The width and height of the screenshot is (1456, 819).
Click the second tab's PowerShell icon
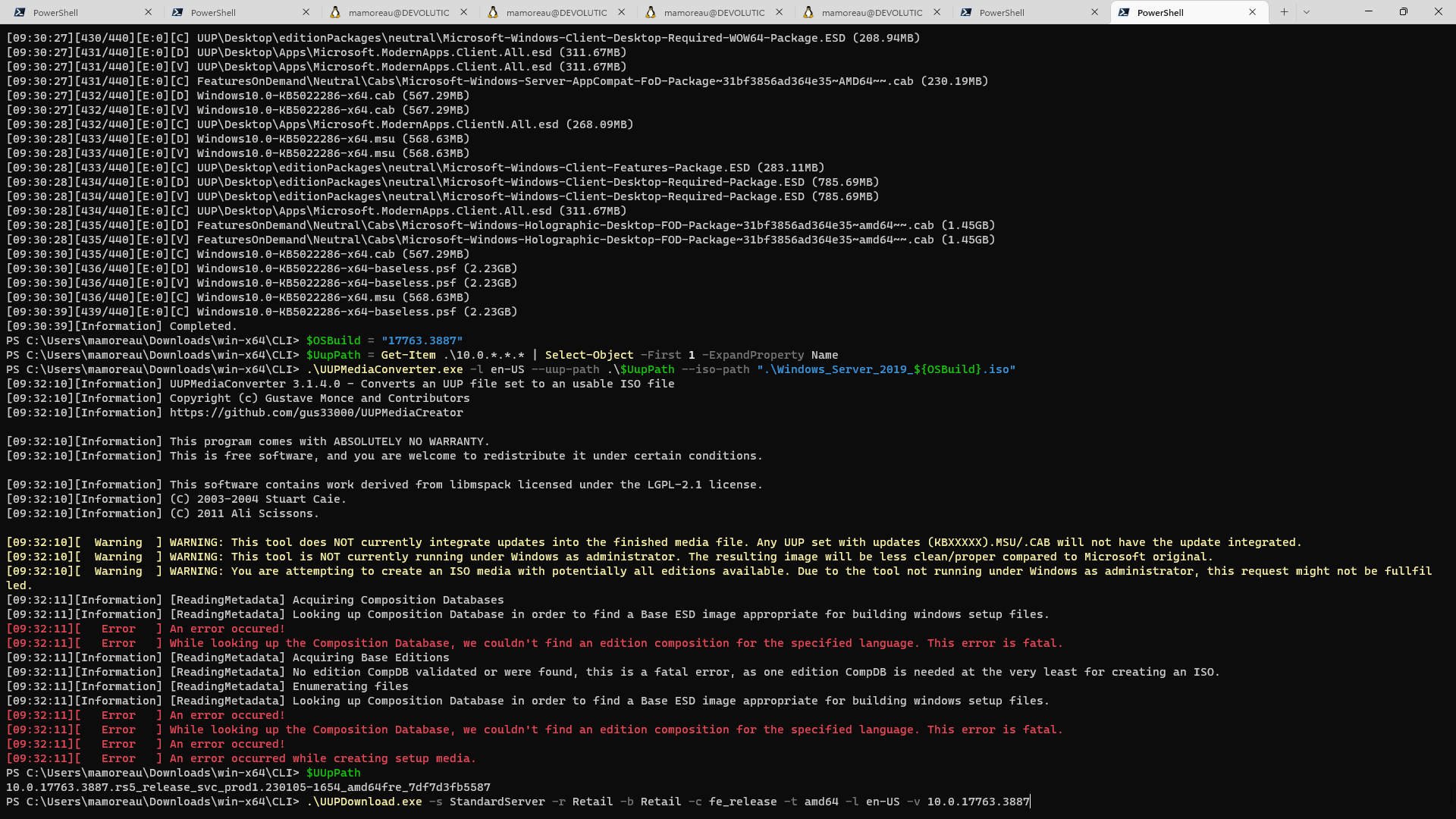177,12
